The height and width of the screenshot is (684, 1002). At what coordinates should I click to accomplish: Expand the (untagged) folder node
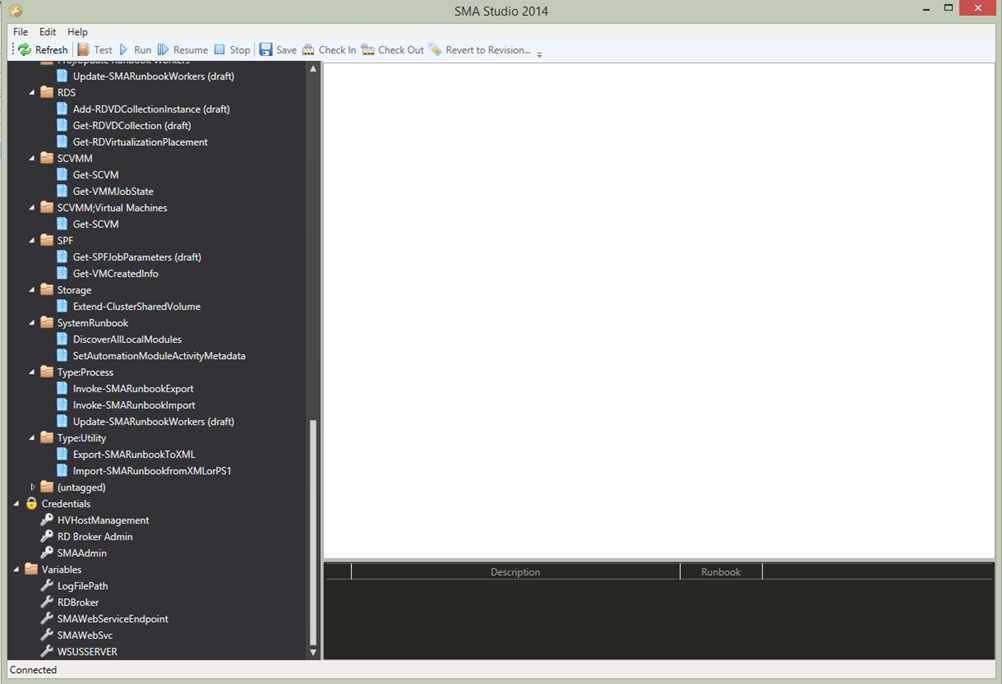(x=33, y=487)
